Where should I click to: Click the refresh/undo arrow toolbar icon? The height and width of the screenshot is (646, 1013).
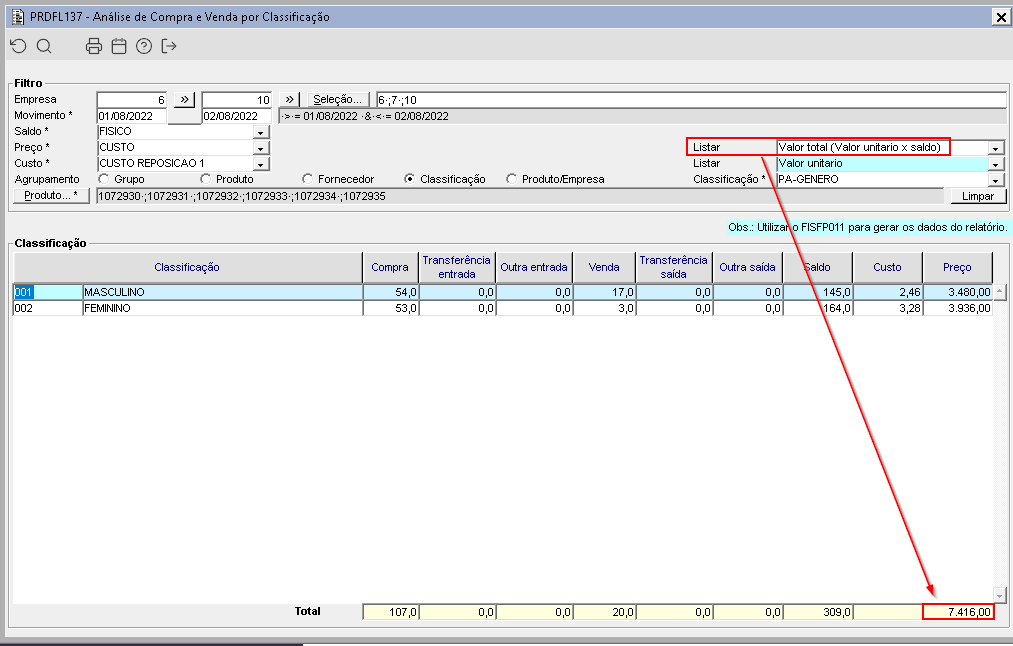(19, 46)
